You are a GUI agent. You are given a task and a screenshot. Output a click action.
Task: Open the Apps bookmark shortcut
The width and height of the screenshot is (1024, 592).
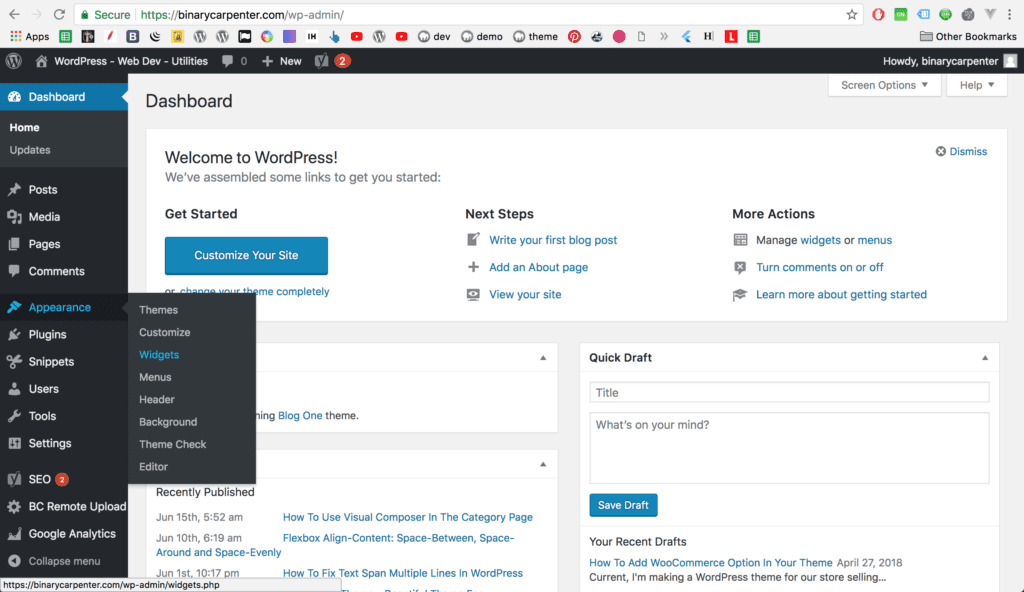coord(29,37)
